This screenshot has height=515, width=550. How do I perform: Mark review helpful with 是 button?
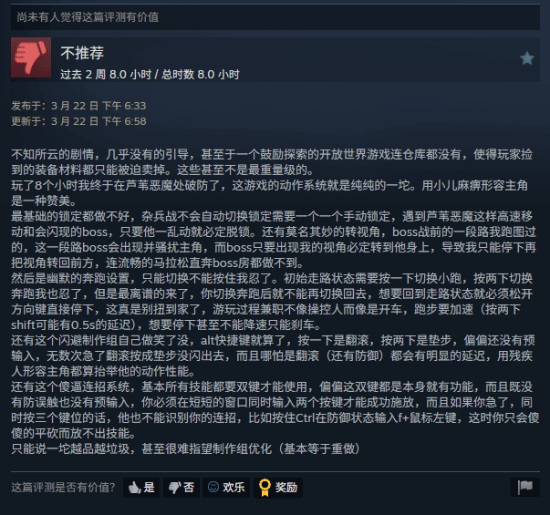[141, 487]
